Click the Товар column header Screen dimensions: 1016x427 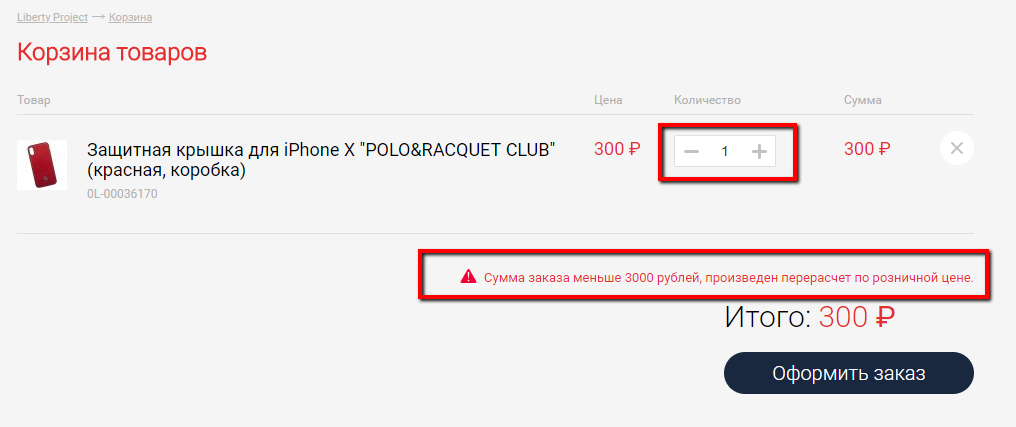[x=34, y=100]
